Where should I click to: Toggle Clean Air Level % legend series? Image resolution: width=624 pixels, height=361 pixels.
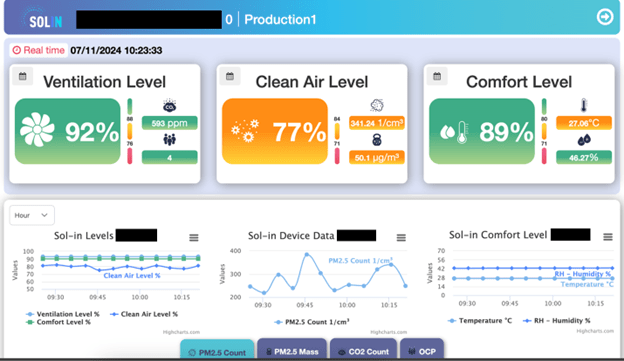coord(144,314)
